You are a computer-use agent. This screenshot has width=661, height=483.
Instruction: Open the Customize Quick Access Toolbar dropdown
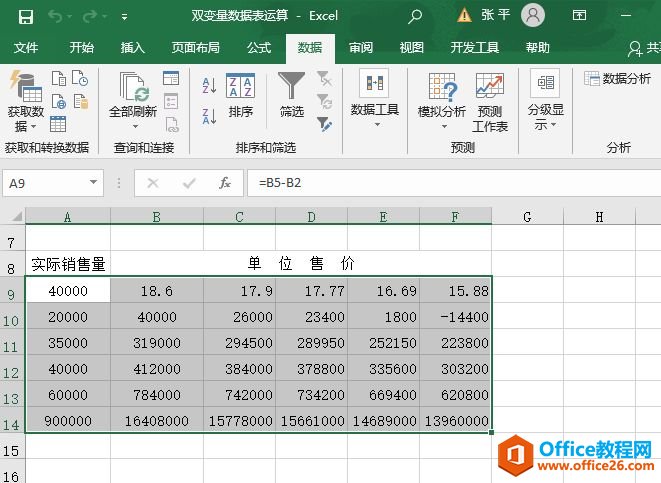124,17
